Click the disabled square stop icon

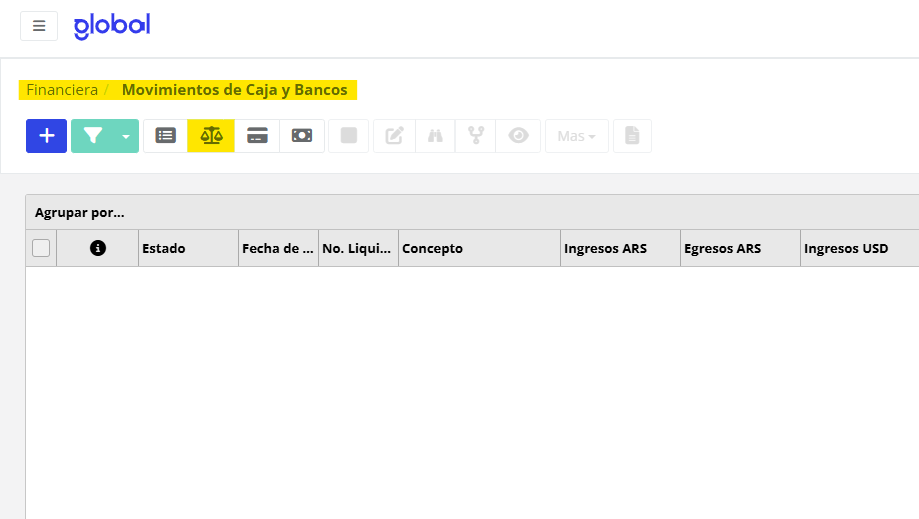pos(349,136)
